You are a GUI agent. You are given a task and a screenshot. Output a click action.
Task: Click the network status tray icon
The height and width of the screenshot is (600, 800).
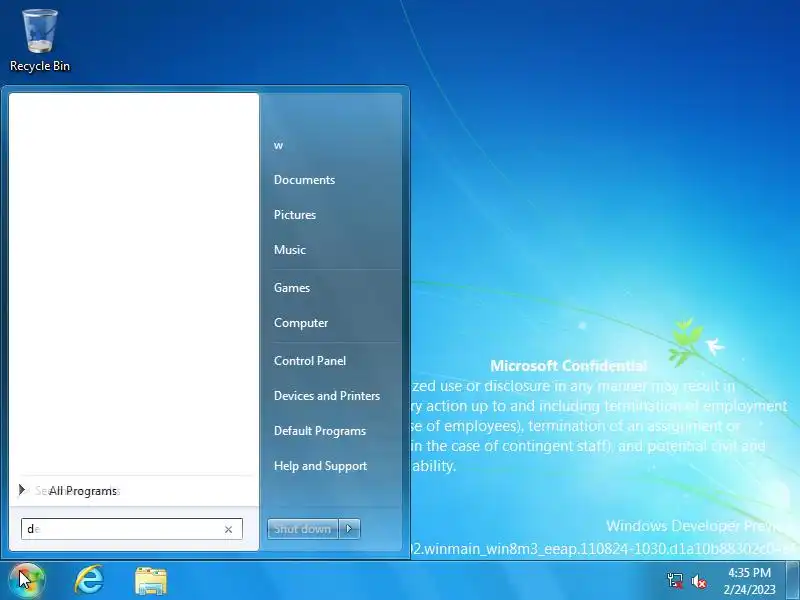coord(674,581)
